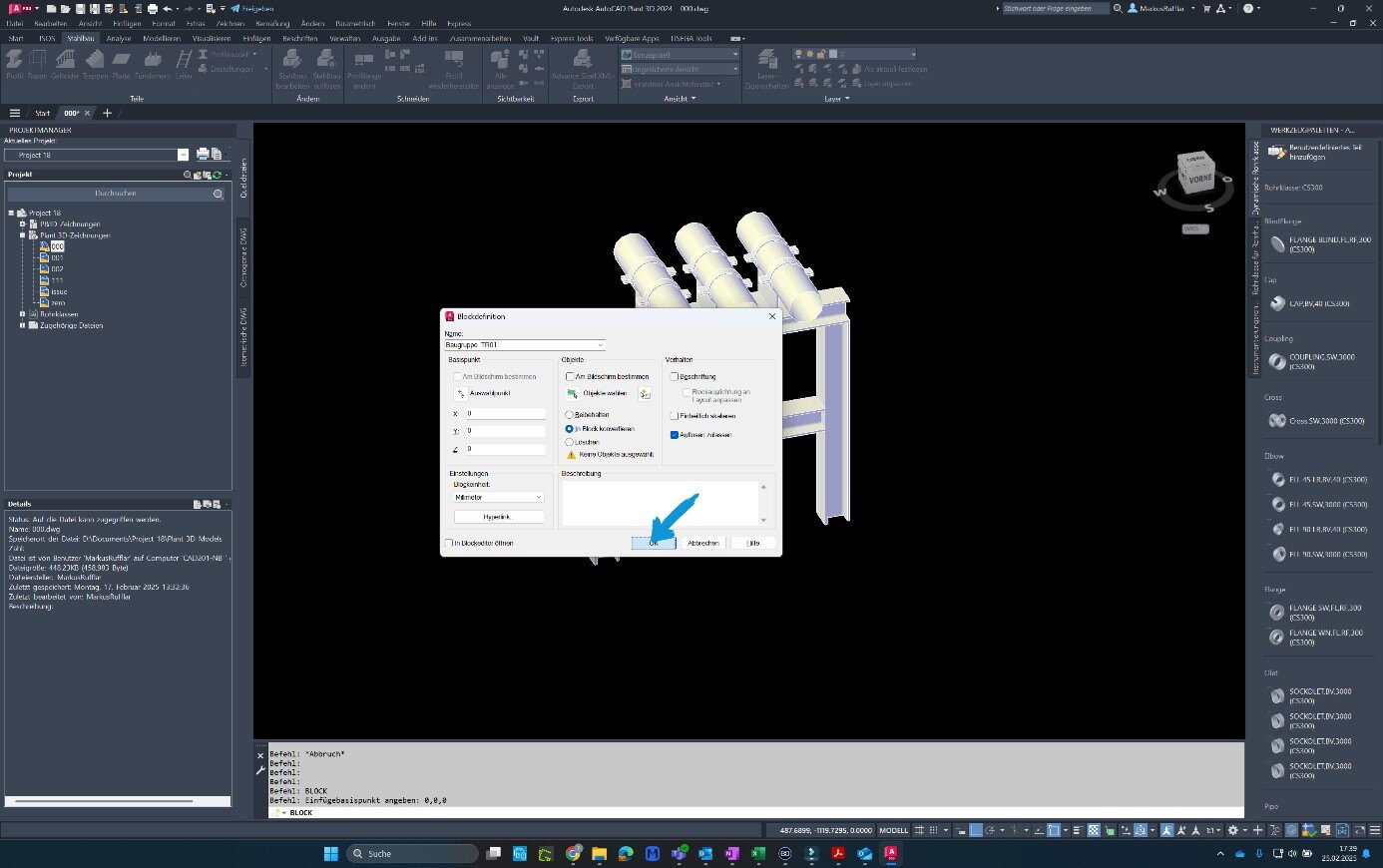Select the Leiter tool in the ribbon

coord(184,64)
